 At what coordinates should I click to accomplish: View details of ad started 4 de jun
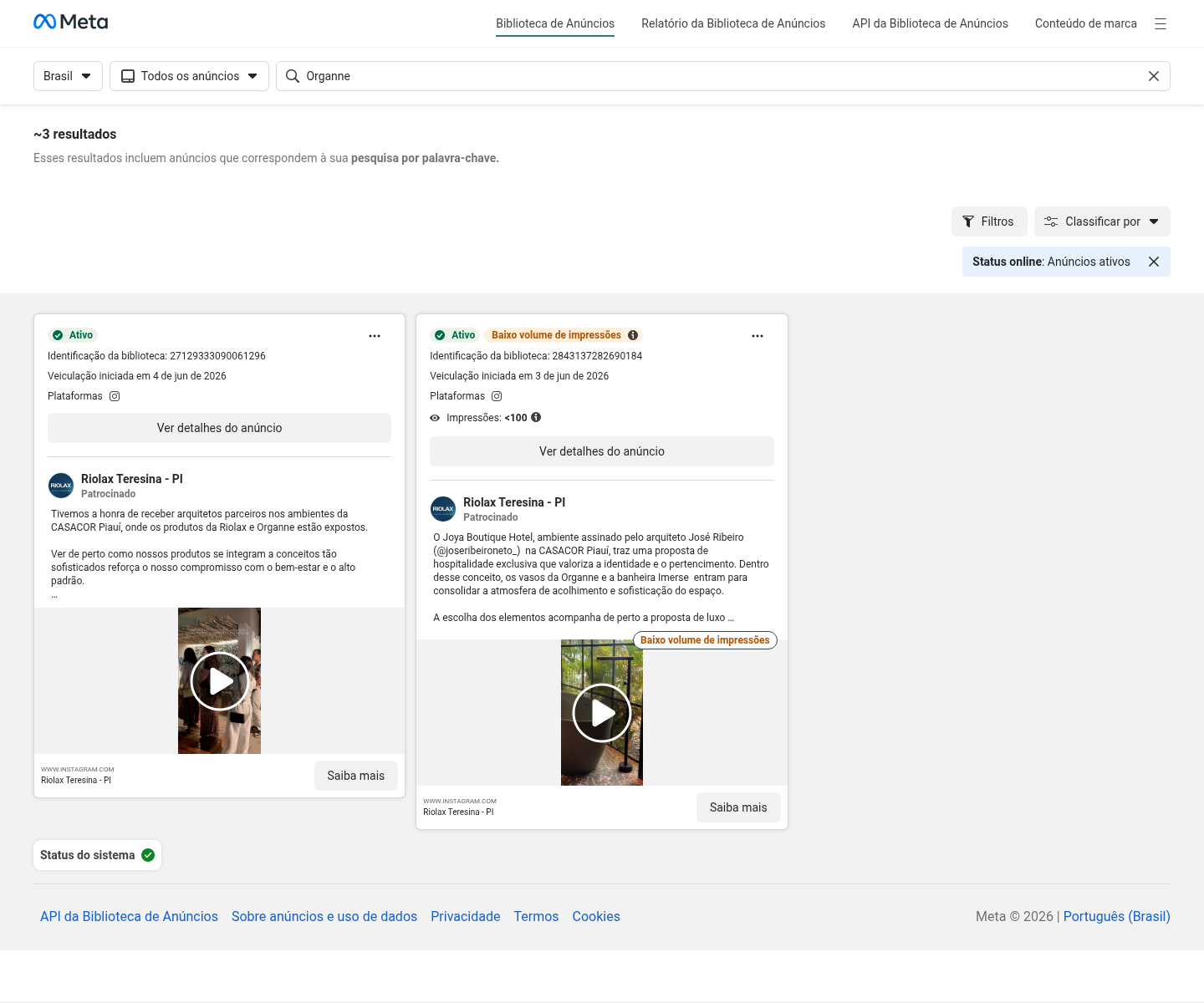(219, 428)
